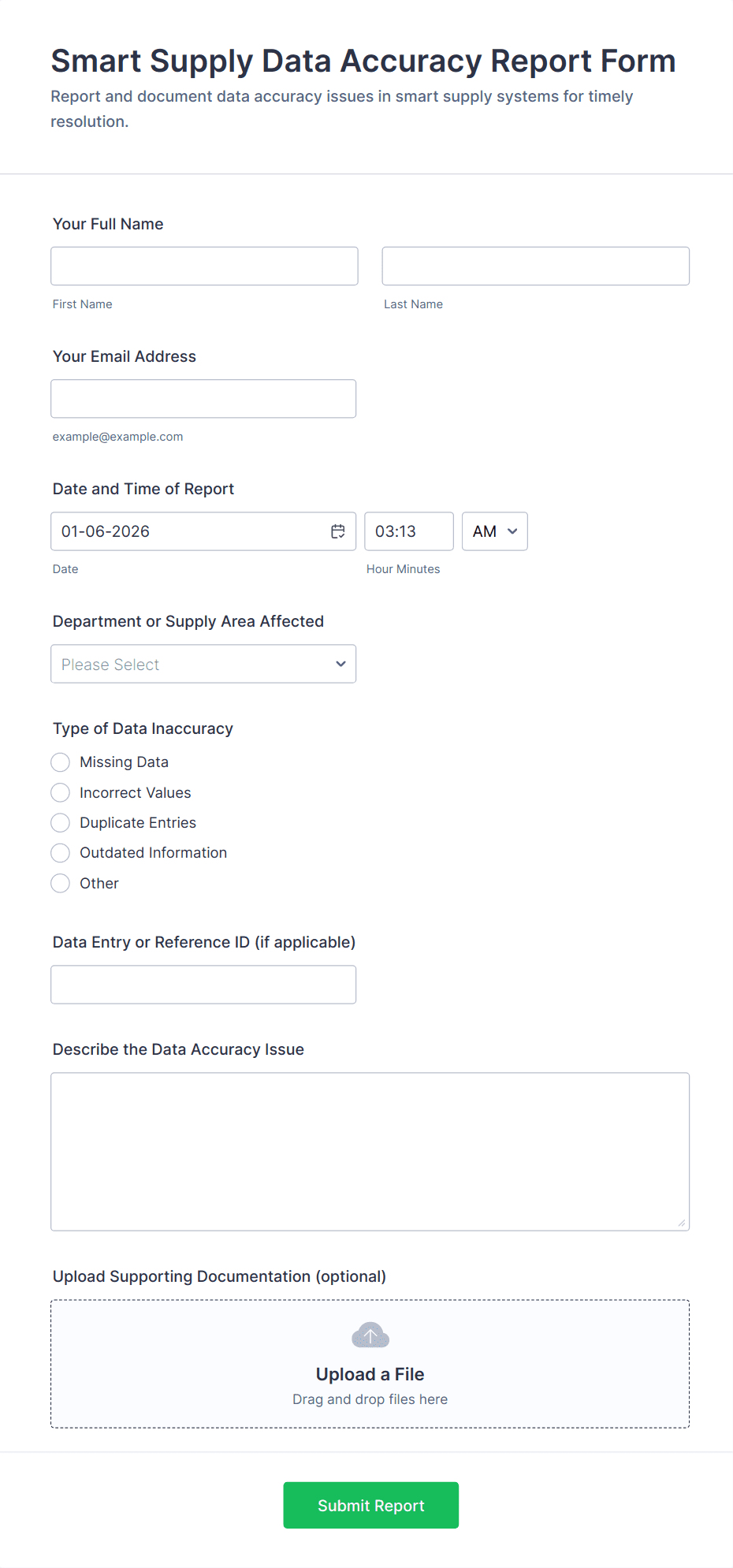The image size is (733, 1568).
Task: Click the Data Entry or Reference ID field
Action: (x=203, y=984)
